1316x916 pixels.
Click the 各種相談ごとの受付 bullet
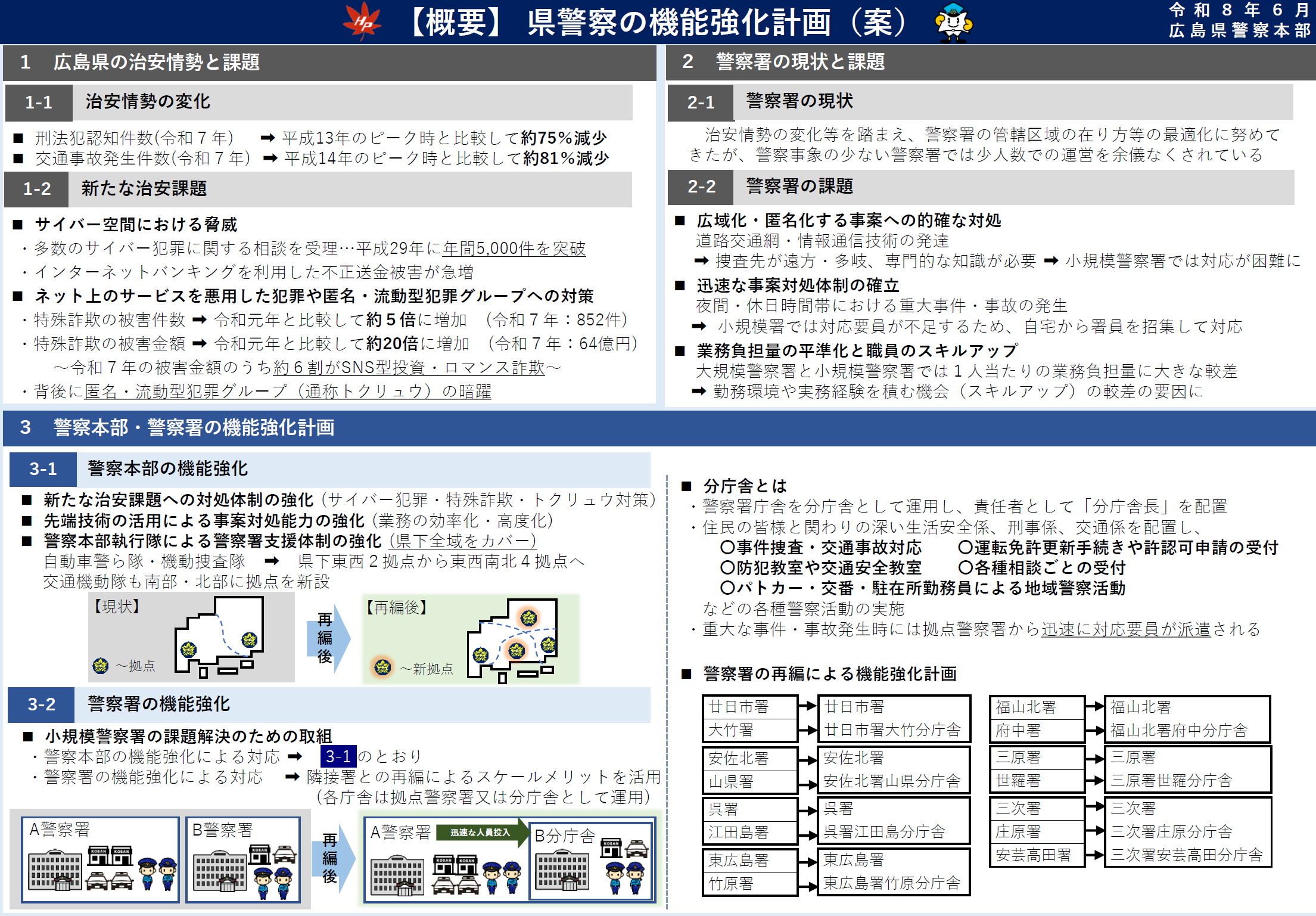pyautogui.click(x=1042, y=568)
